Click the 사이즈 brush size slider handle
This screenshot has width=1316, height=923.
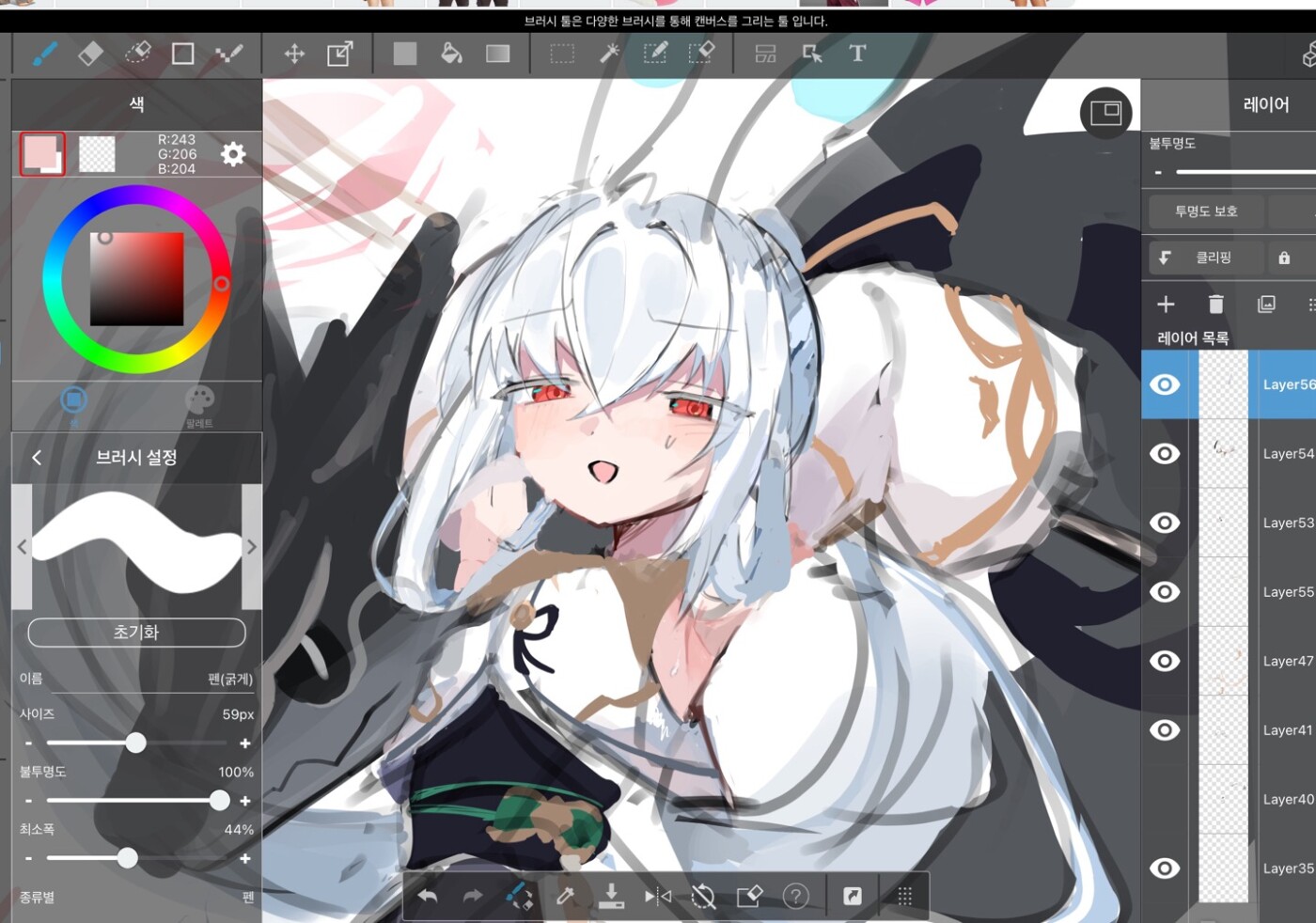tap(136, 743)
